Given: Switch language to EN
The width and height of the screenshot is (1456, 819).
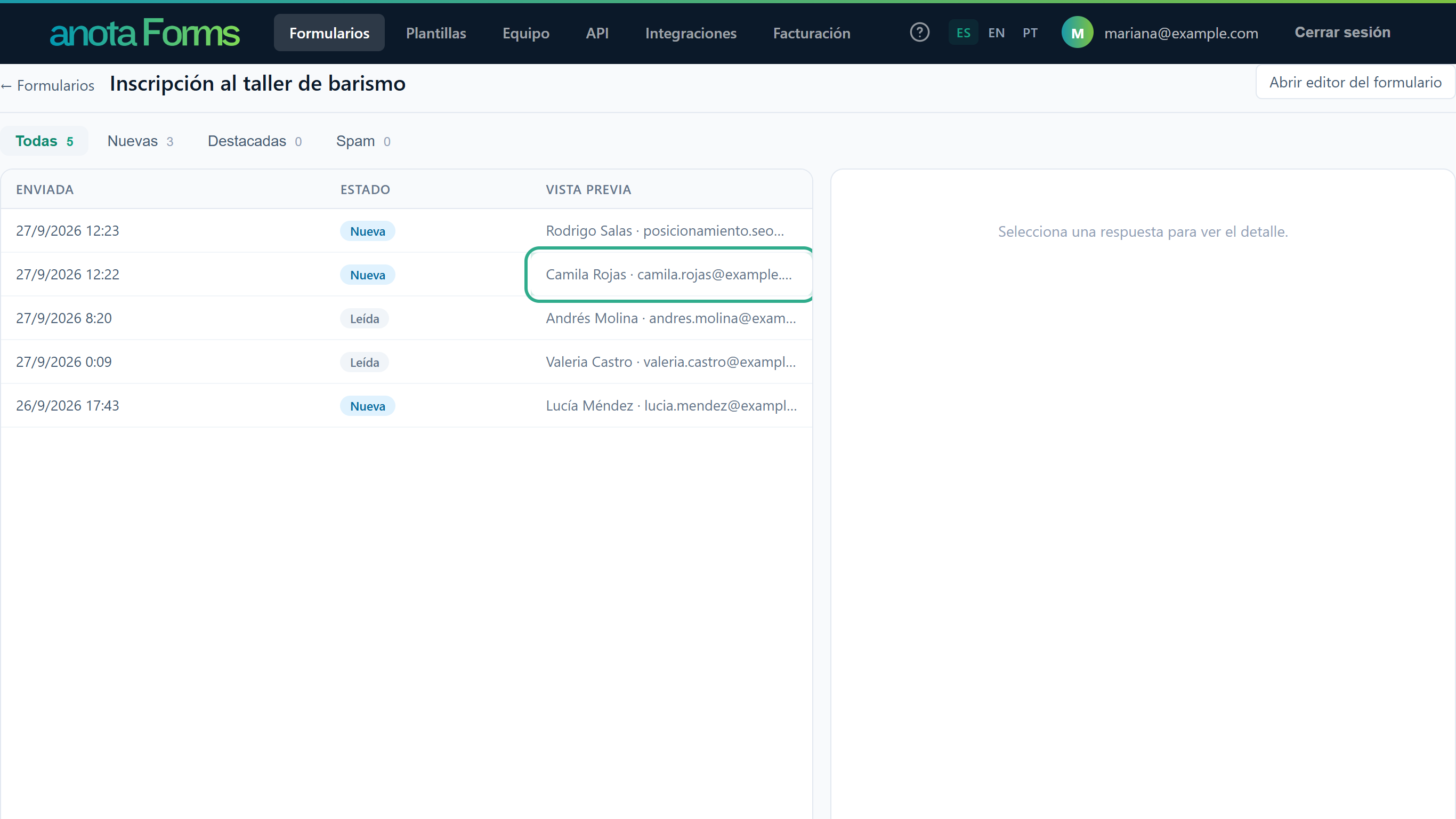Looking at the screenshot, I should click(997, 33).
